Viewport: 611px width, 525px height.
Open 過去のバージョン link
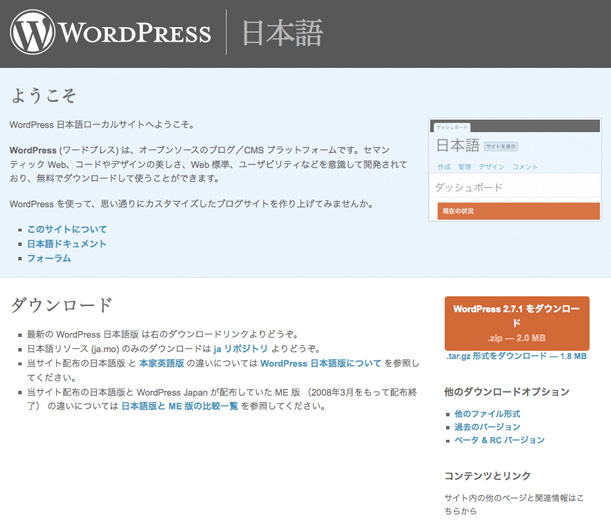(x=487, y=427)
